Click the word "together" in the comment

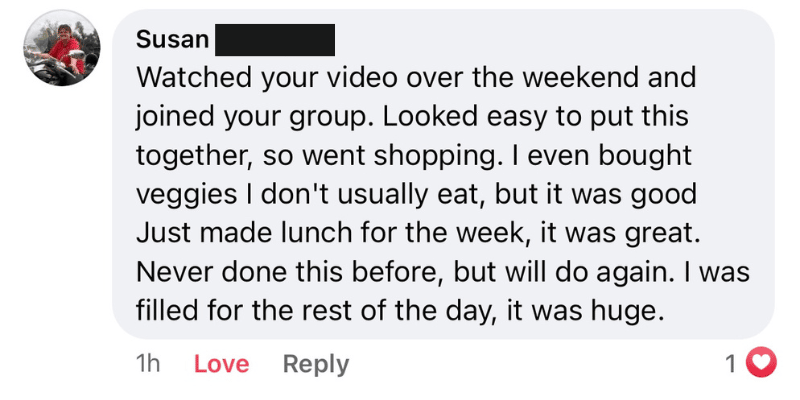(193, 157)
